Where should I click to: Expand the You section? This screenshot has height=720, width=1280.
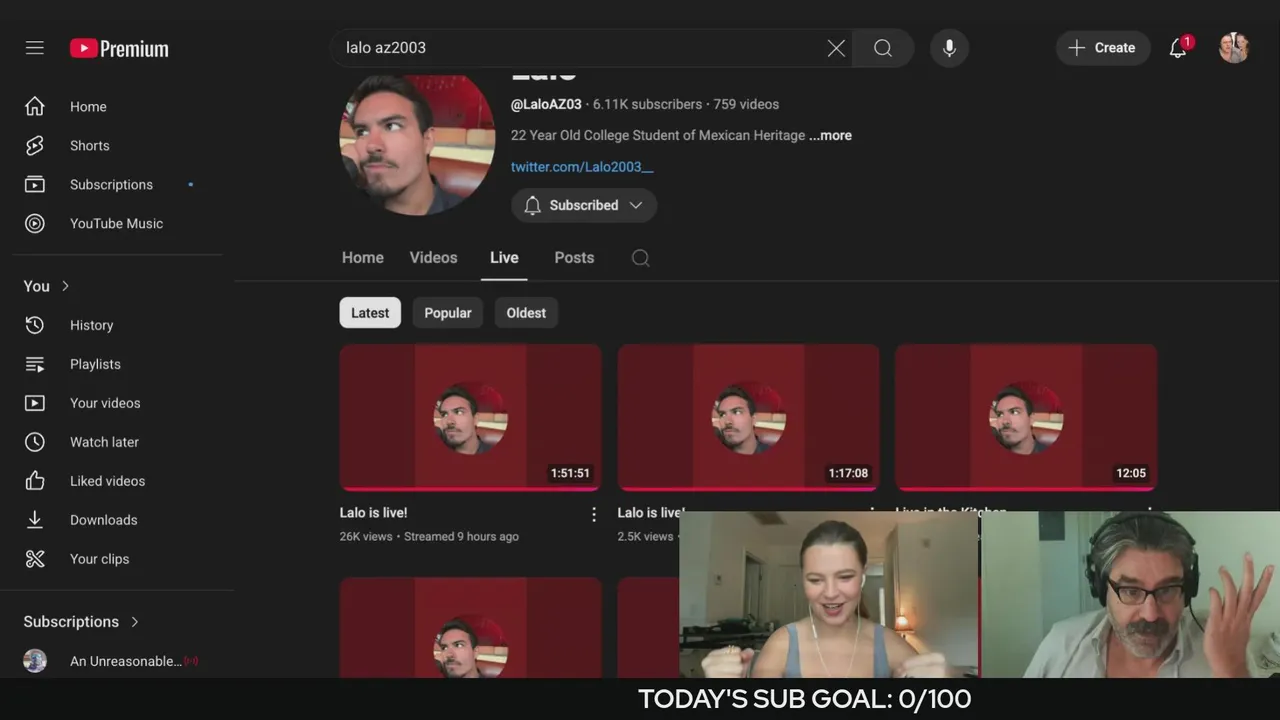point(47,286)
